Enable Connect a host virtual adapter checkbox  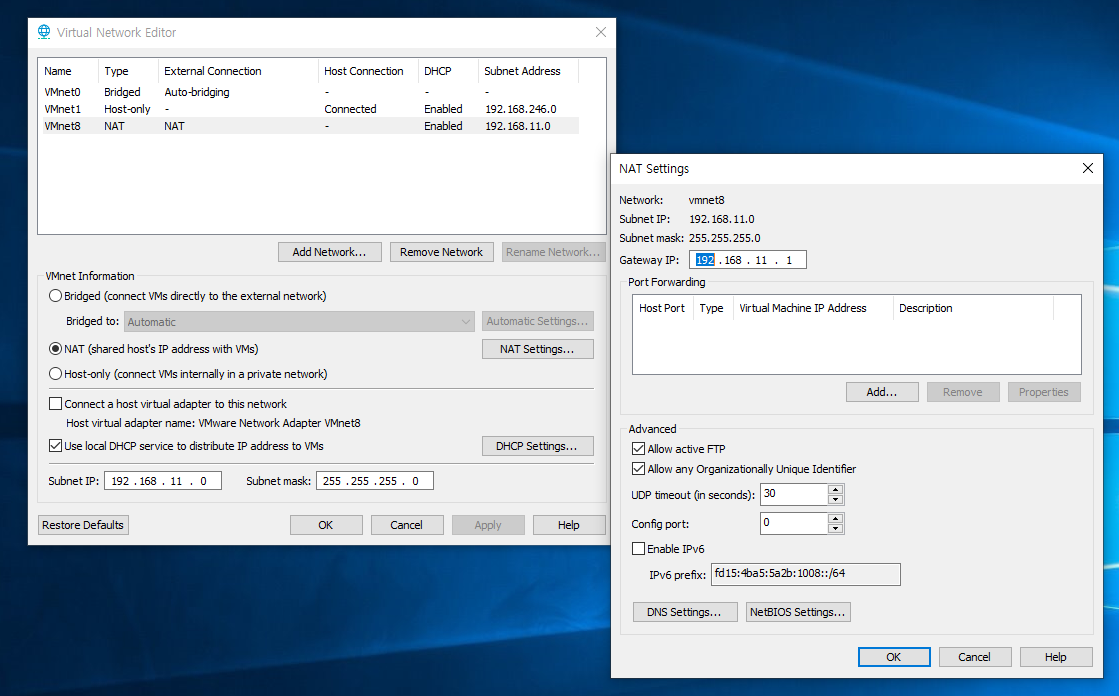55,404
